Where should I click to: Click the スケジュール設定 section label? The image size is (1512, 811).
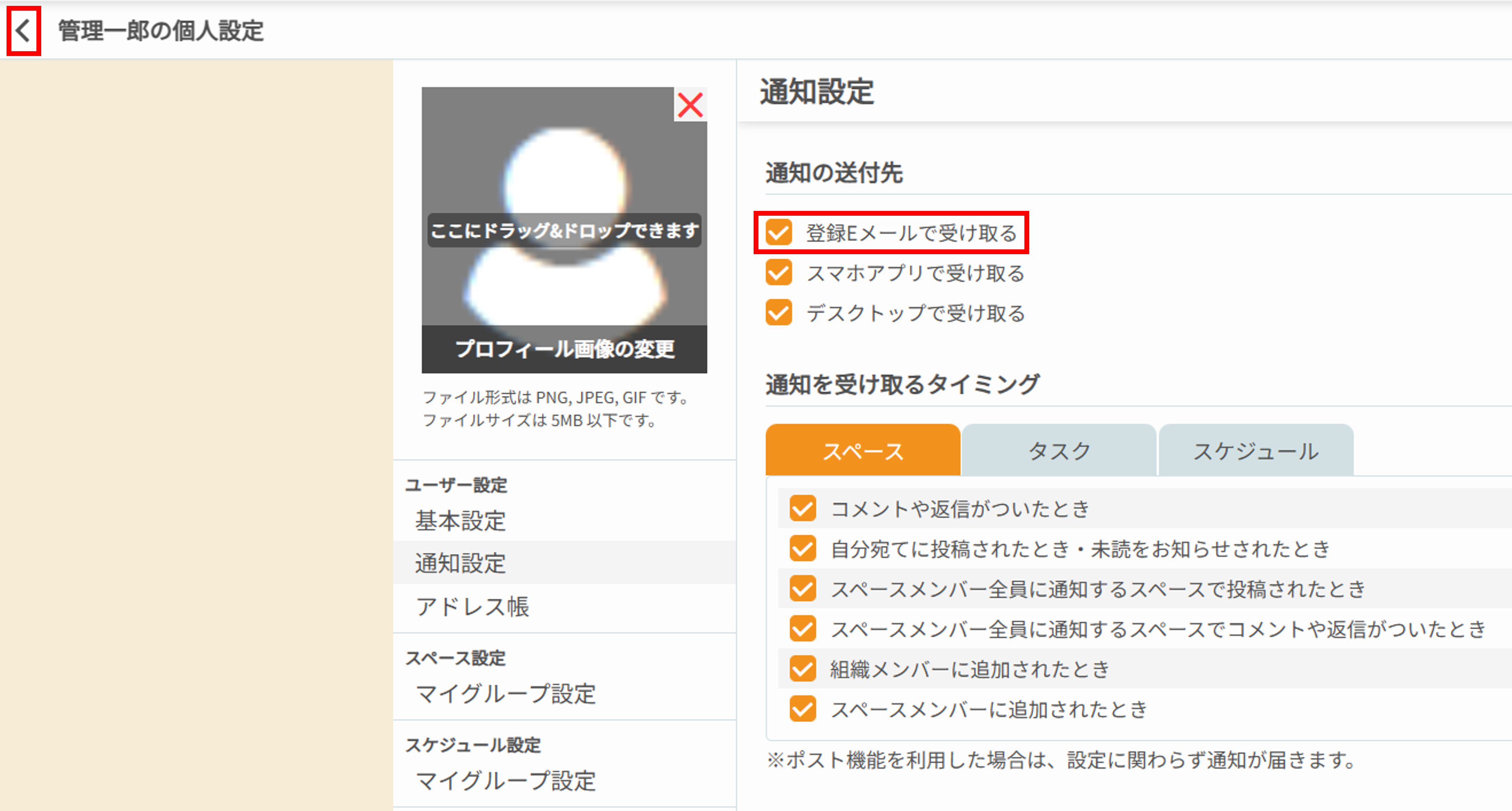473,745
